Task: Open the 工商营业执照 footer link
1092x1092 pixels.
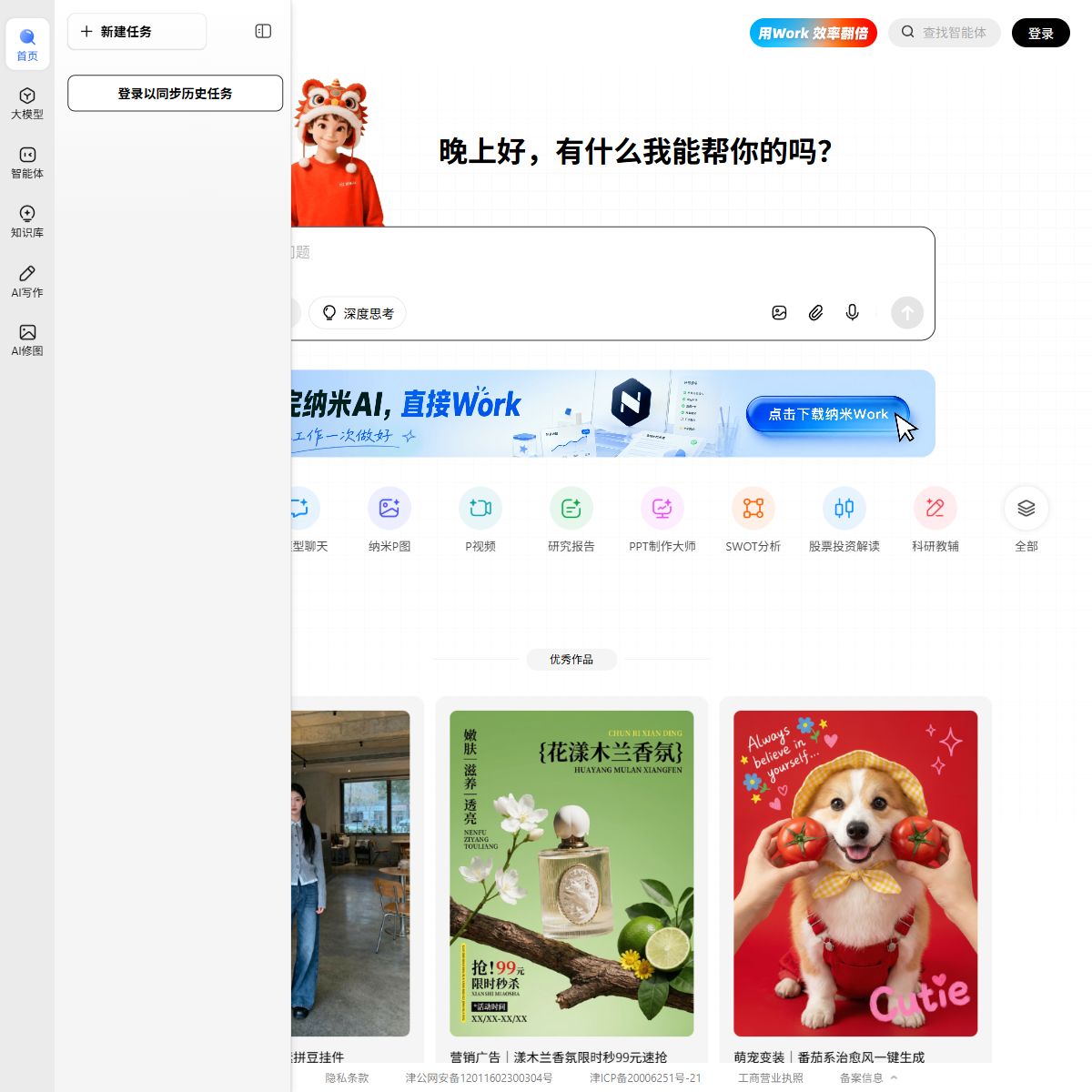Action: click(771, 1077)
